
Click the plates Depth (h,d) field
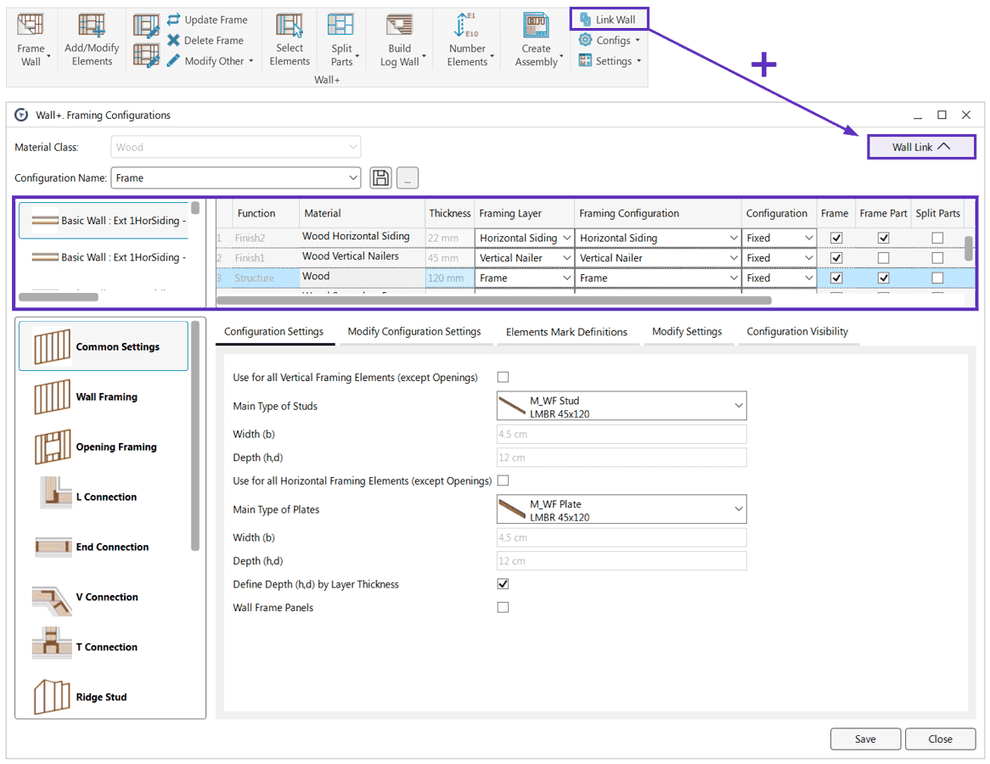pos(621,561)
